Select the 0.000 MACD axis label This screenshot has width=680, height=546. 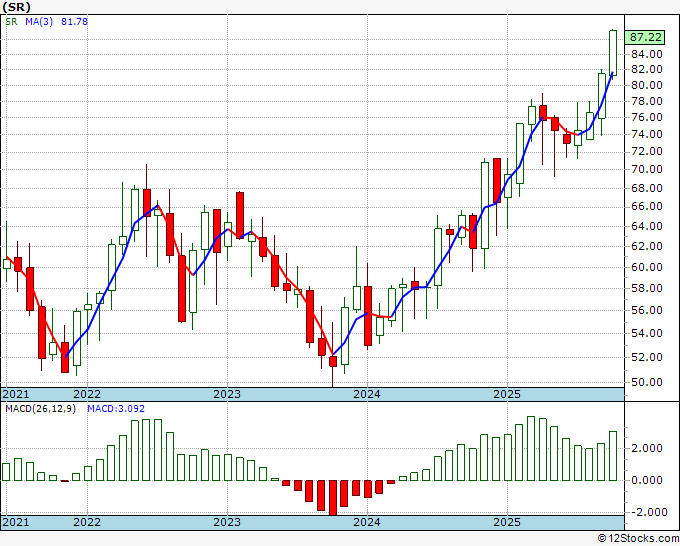pos(646,480)
